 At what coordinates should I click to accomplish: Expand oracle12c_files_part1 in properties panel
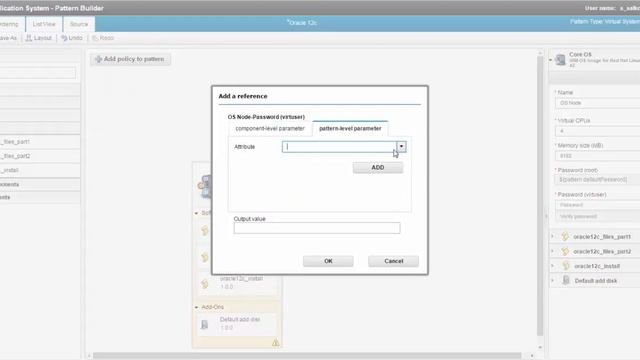[553, 236]
